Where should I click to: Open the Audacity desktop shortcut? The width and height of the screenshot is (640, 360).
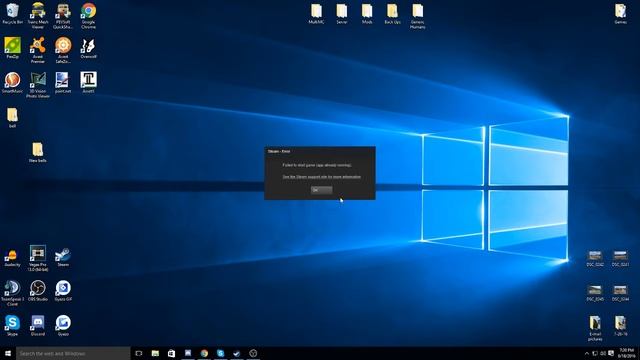13,257
